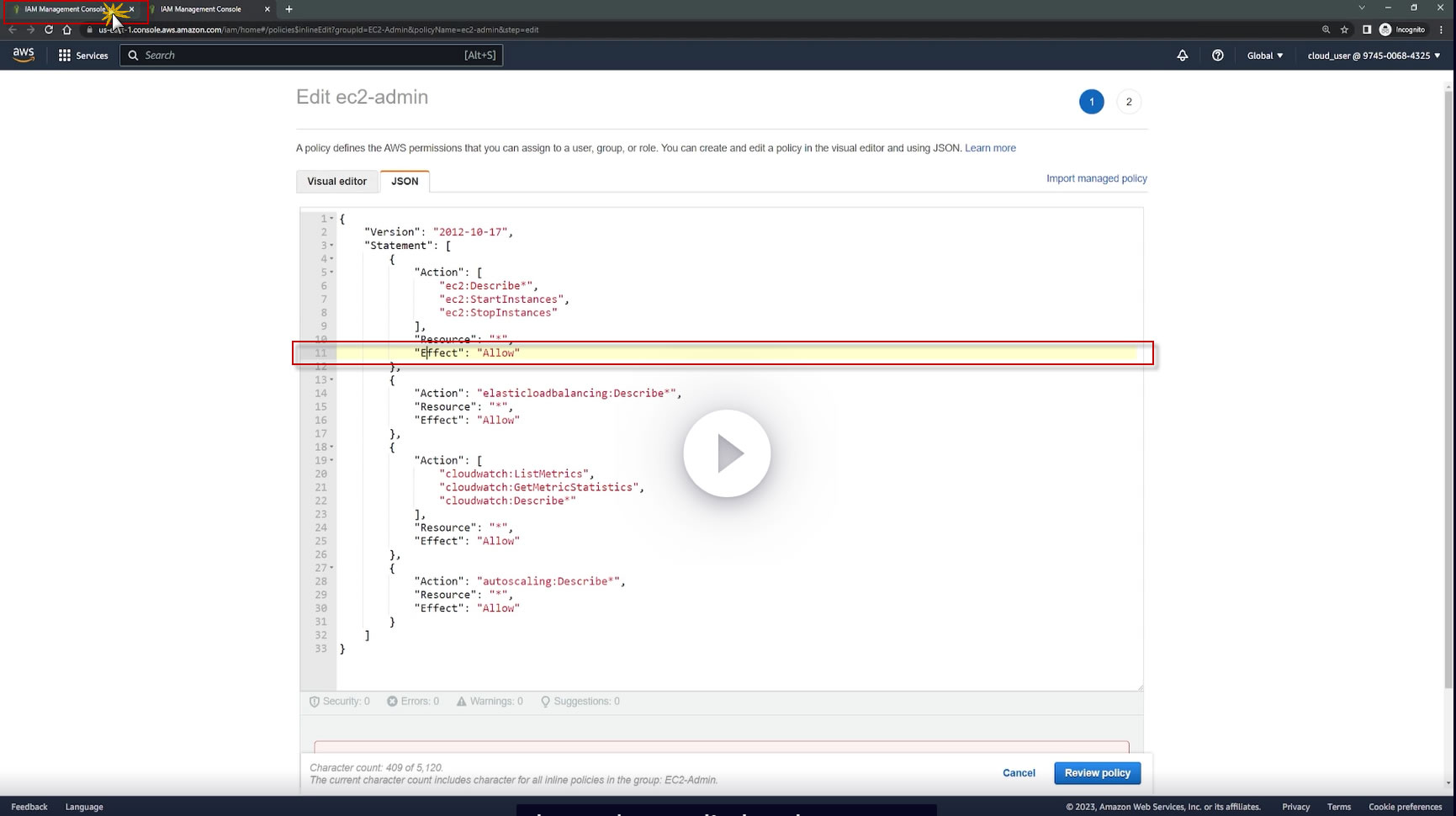Collapse the Statement array fold on line 3
Screen dimensions: 1456x816
coord(331,246)
